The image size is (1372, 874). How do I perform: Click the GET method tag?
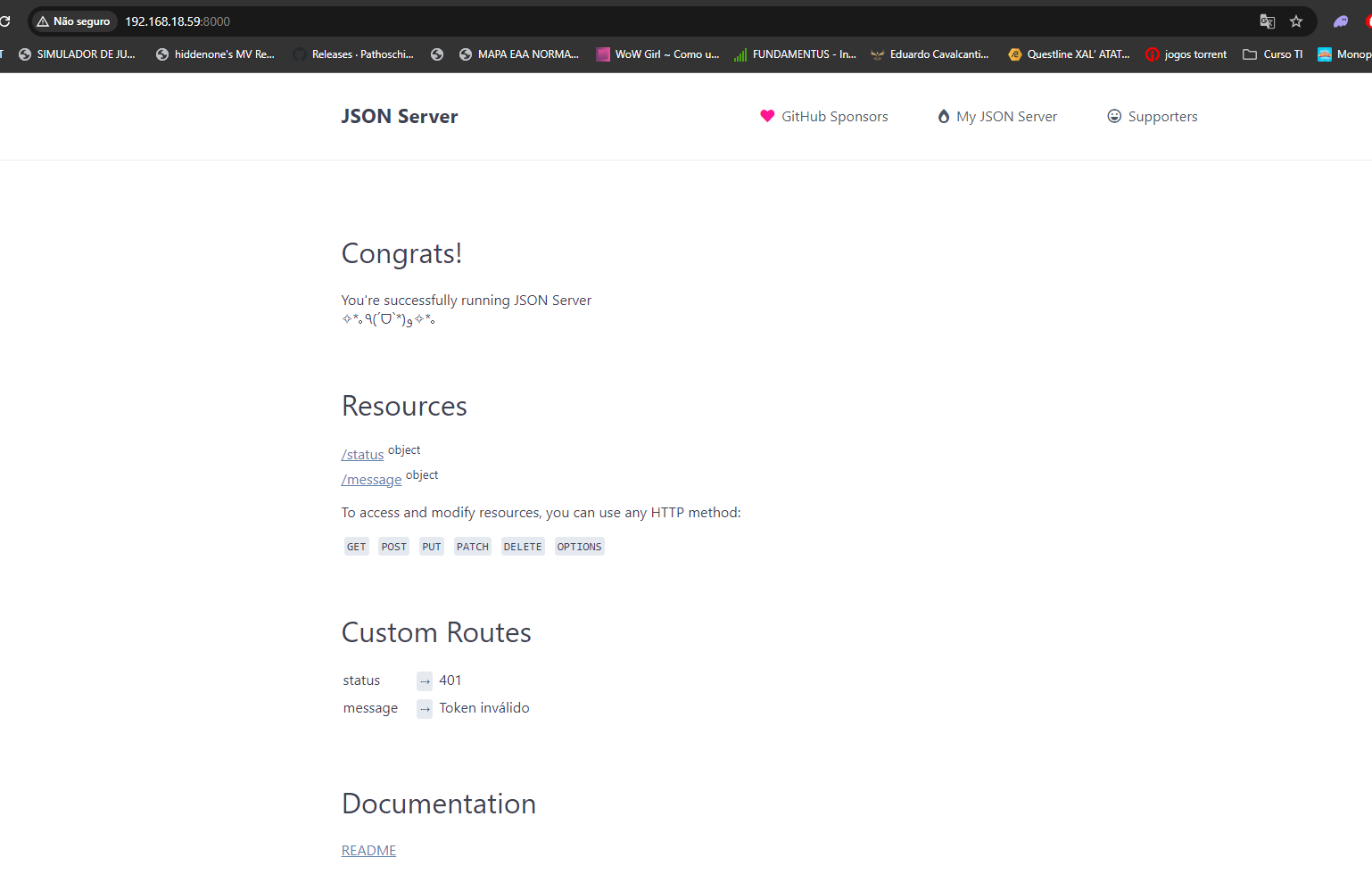(357, 547)
